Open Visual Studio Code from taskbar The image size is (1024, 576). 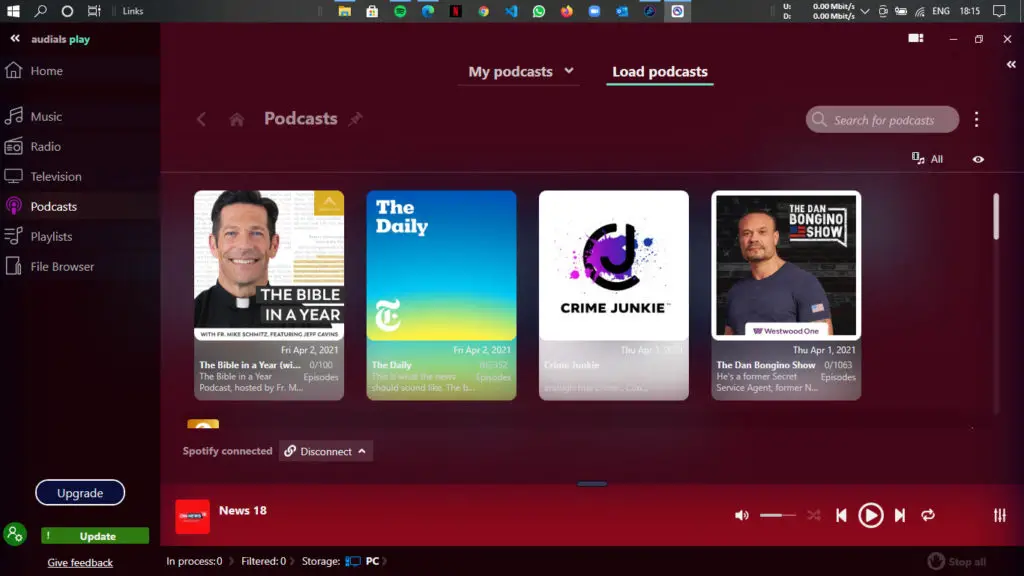point(511,11)
